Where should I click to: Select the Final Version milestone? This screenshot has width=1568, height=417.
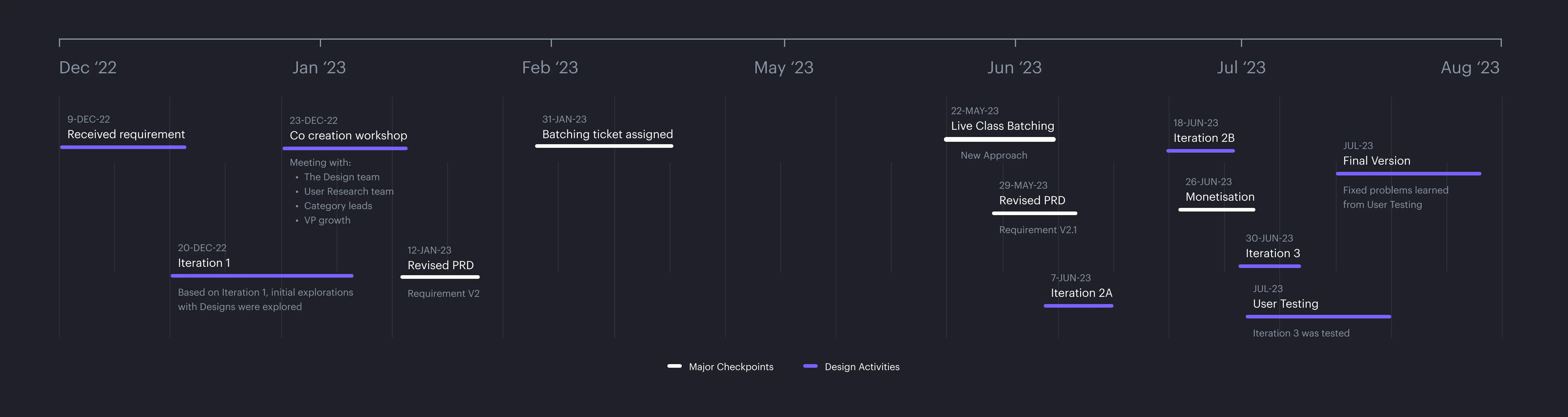(x=1376, y=161)
